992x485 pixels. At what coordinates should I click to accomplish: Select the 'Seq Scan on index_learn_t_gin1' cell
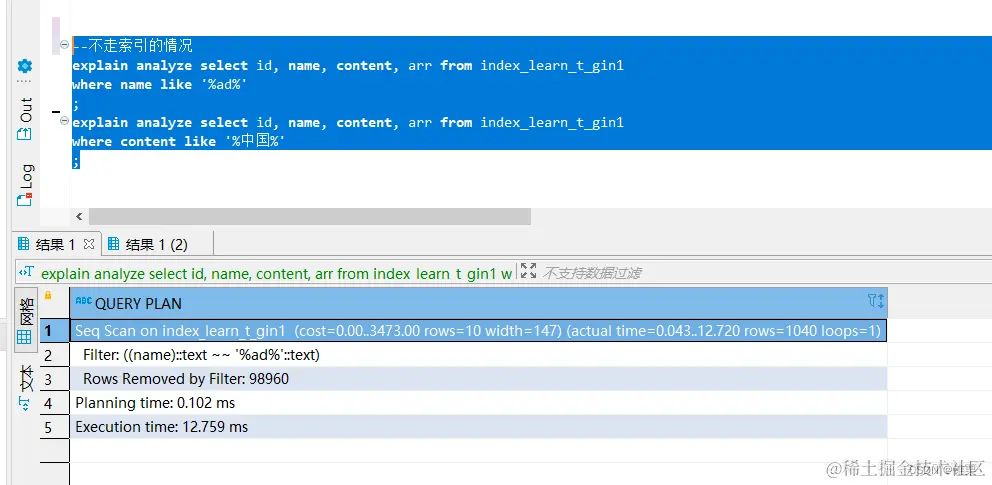[x=478, y=331]
